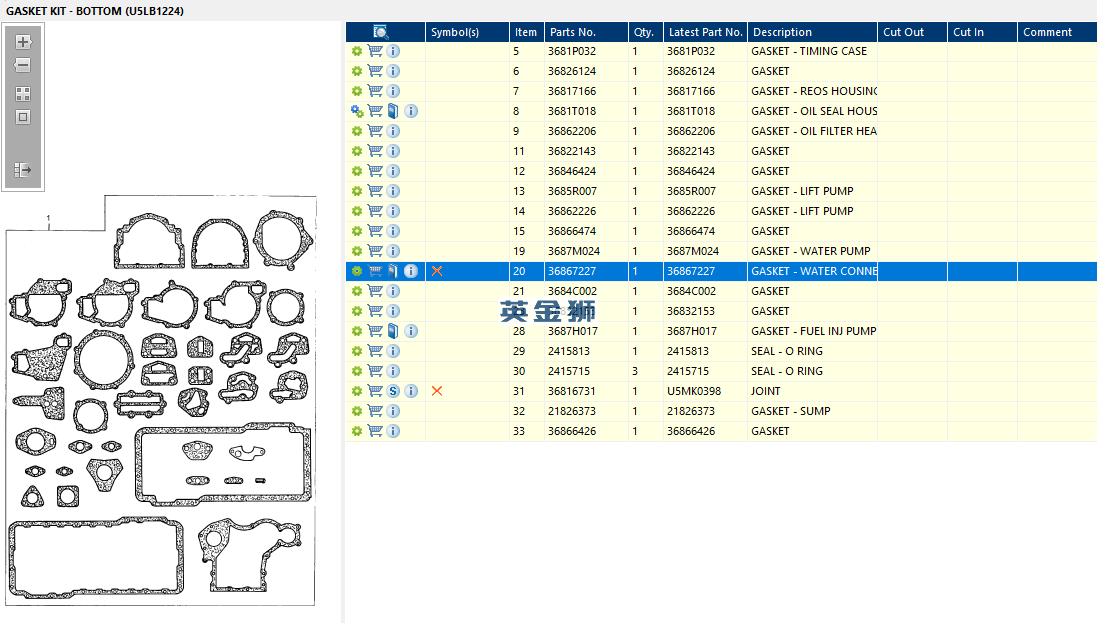Screen dimensions: 1097x623
Task: Add lift pump gasket 3685R007 to cart
Action: tap(375, 191)
